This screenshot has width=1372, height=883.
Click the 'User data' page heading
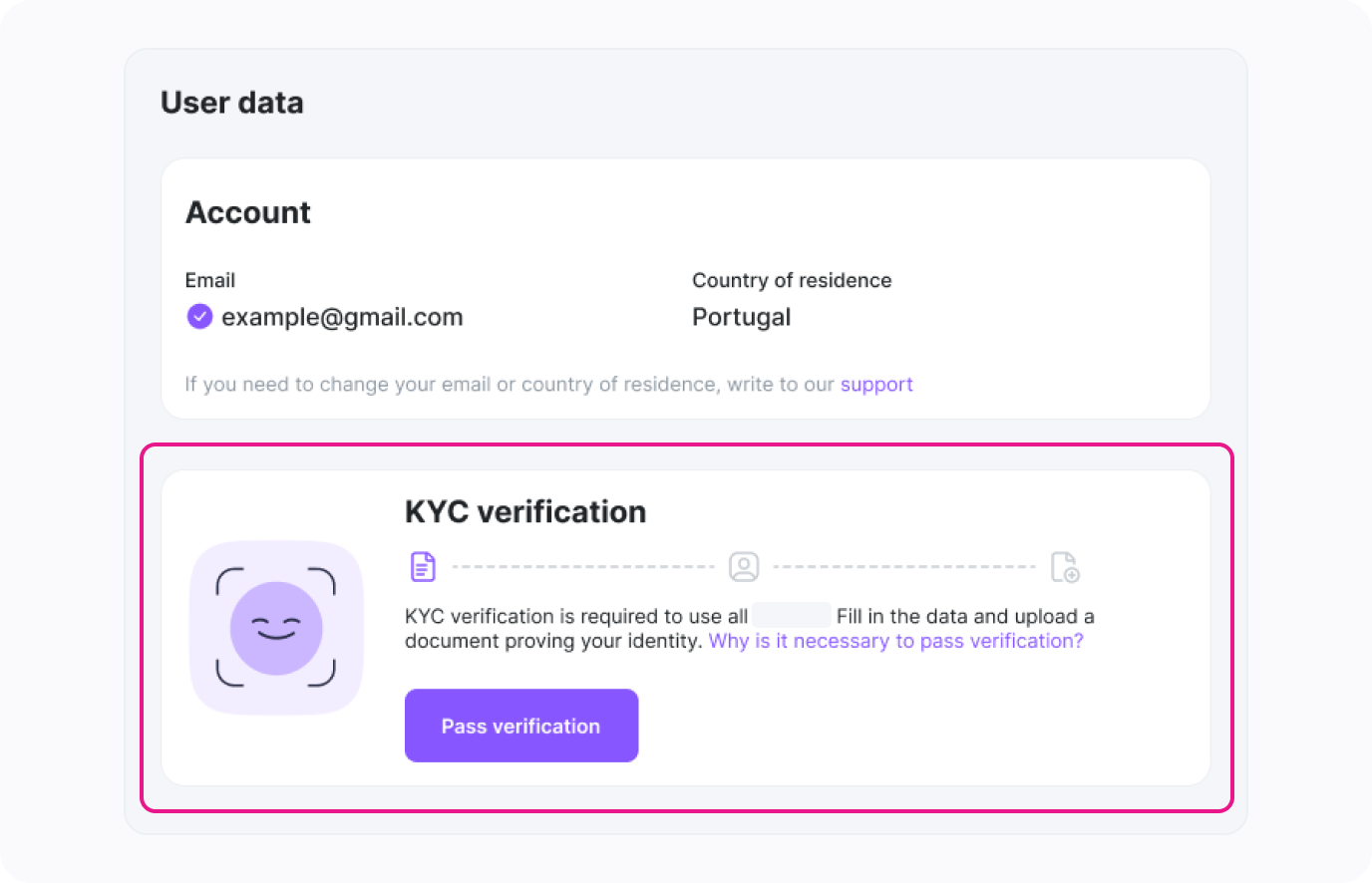pyautogui.click(x=232, y=103)
